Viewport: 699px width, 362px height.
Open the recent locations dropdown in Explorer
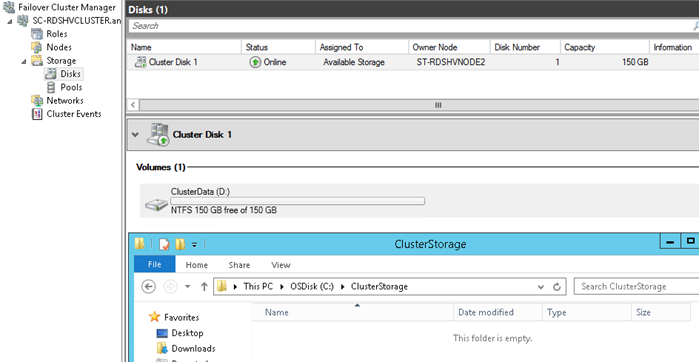(188, 287)
